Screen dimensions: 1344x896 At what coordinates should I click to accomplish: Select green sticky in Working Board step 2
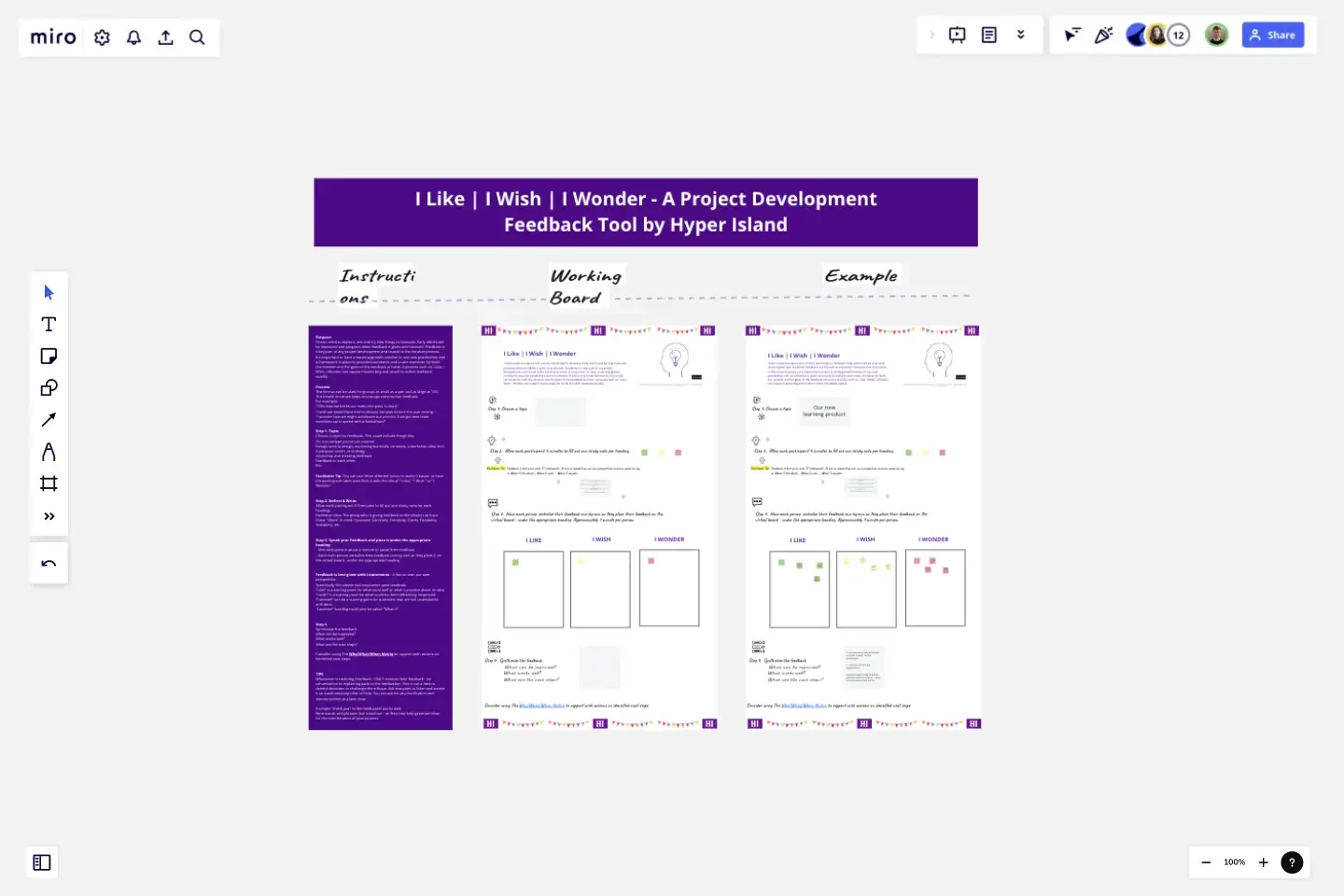pos(644,453)
